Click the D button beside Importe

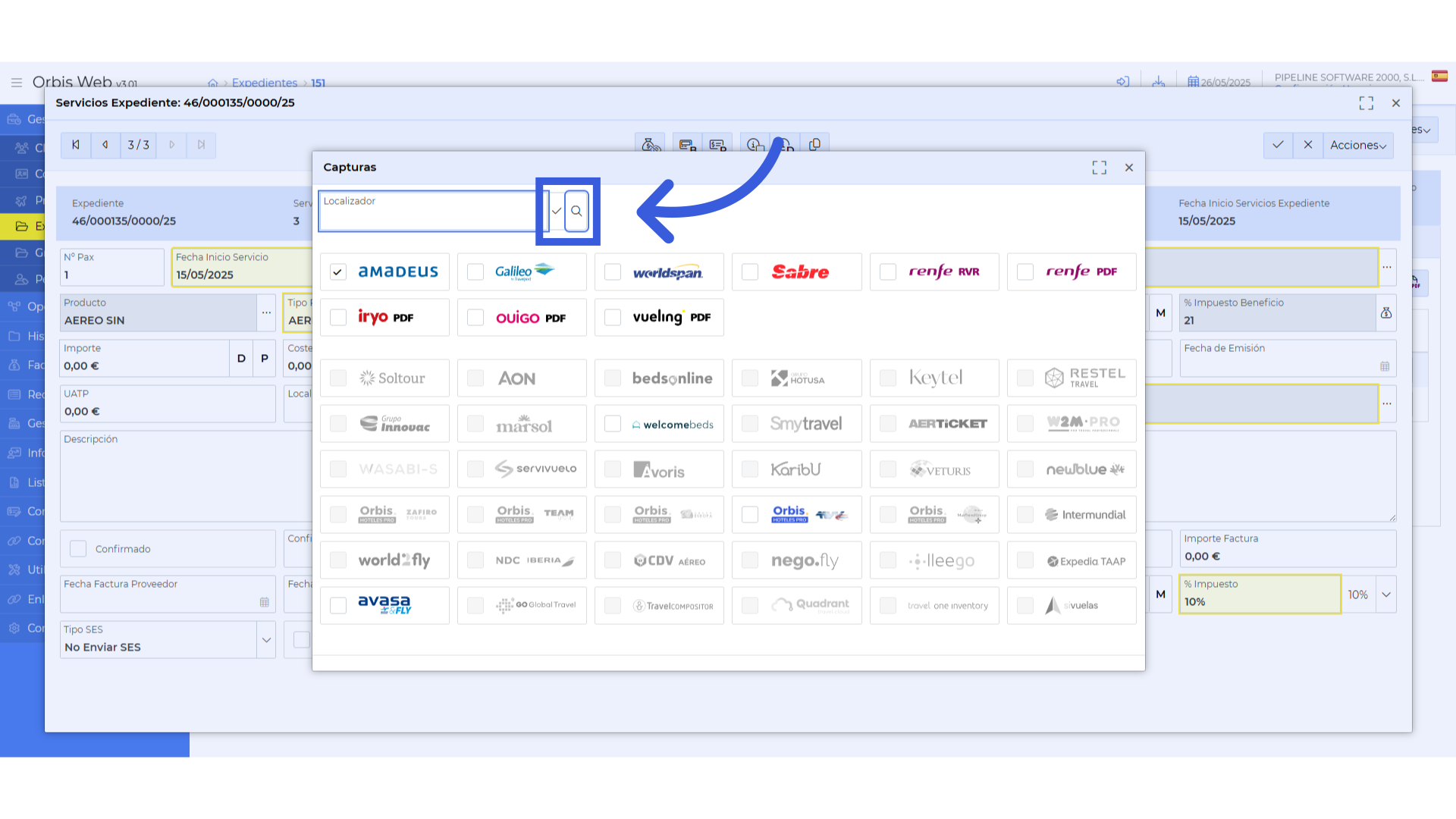click(241, 358)
